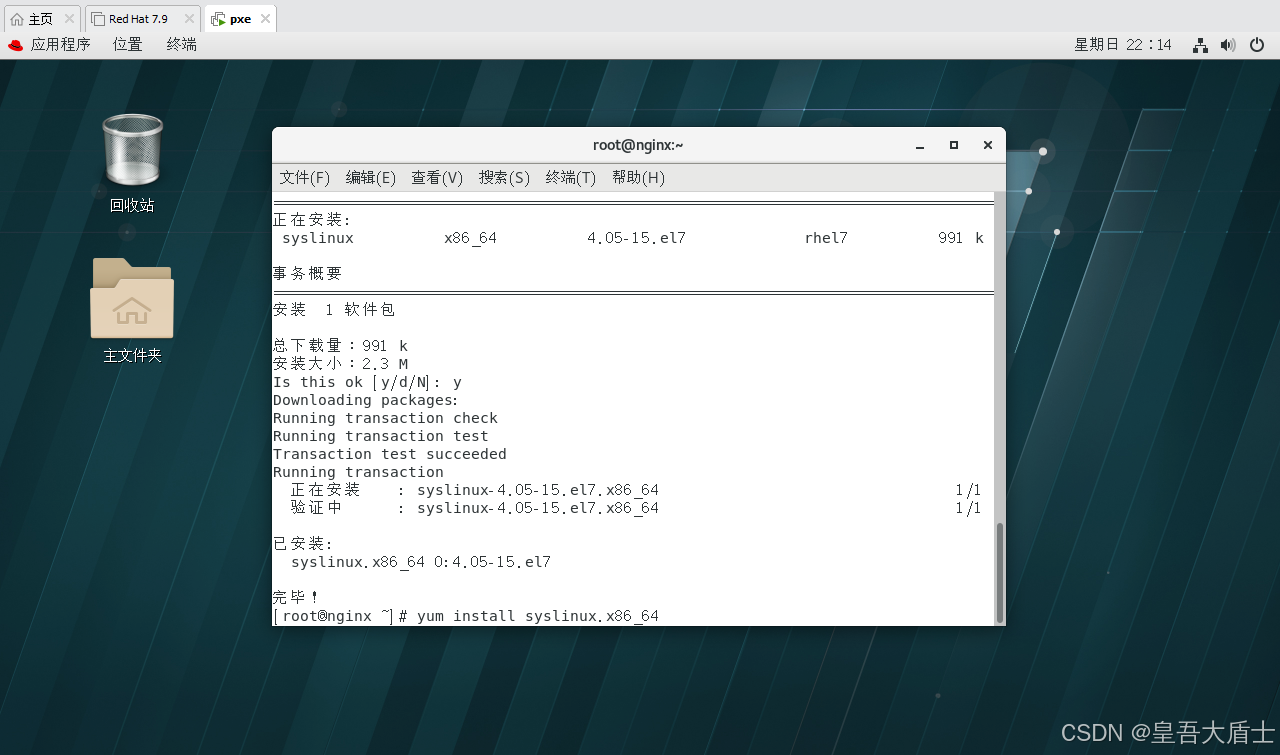Image resolution: width=1280 pixels, height=755 pixels.
Task: Maximize the root@nginx terminal window
Action: click(x=954, y=145)
